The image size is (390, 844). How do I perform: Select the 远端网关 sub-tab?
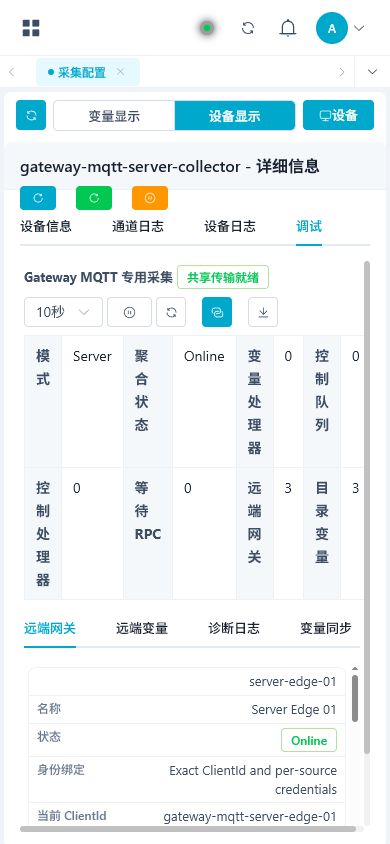click(50, 628)
